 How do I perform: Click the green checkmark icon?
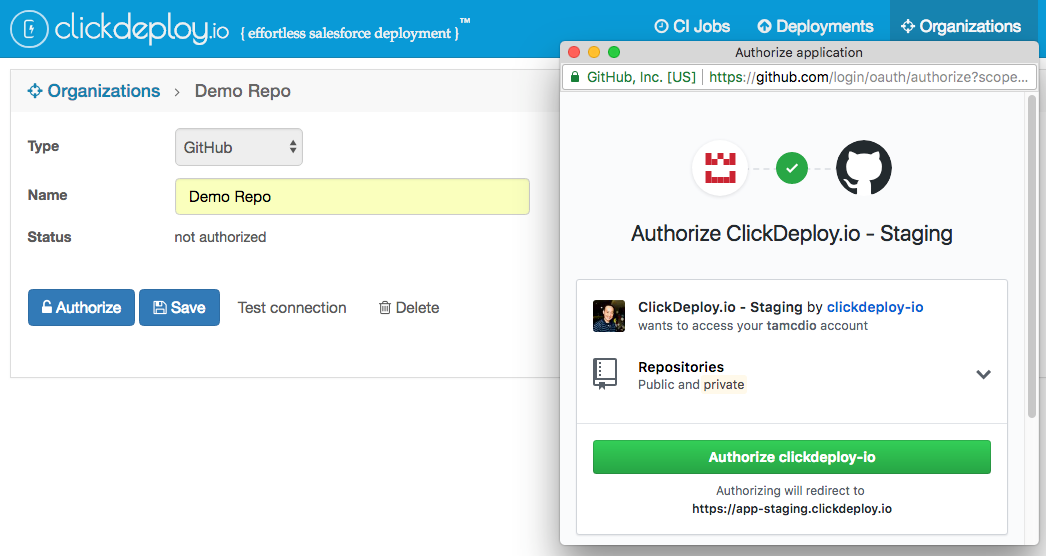tap(792, 168)
